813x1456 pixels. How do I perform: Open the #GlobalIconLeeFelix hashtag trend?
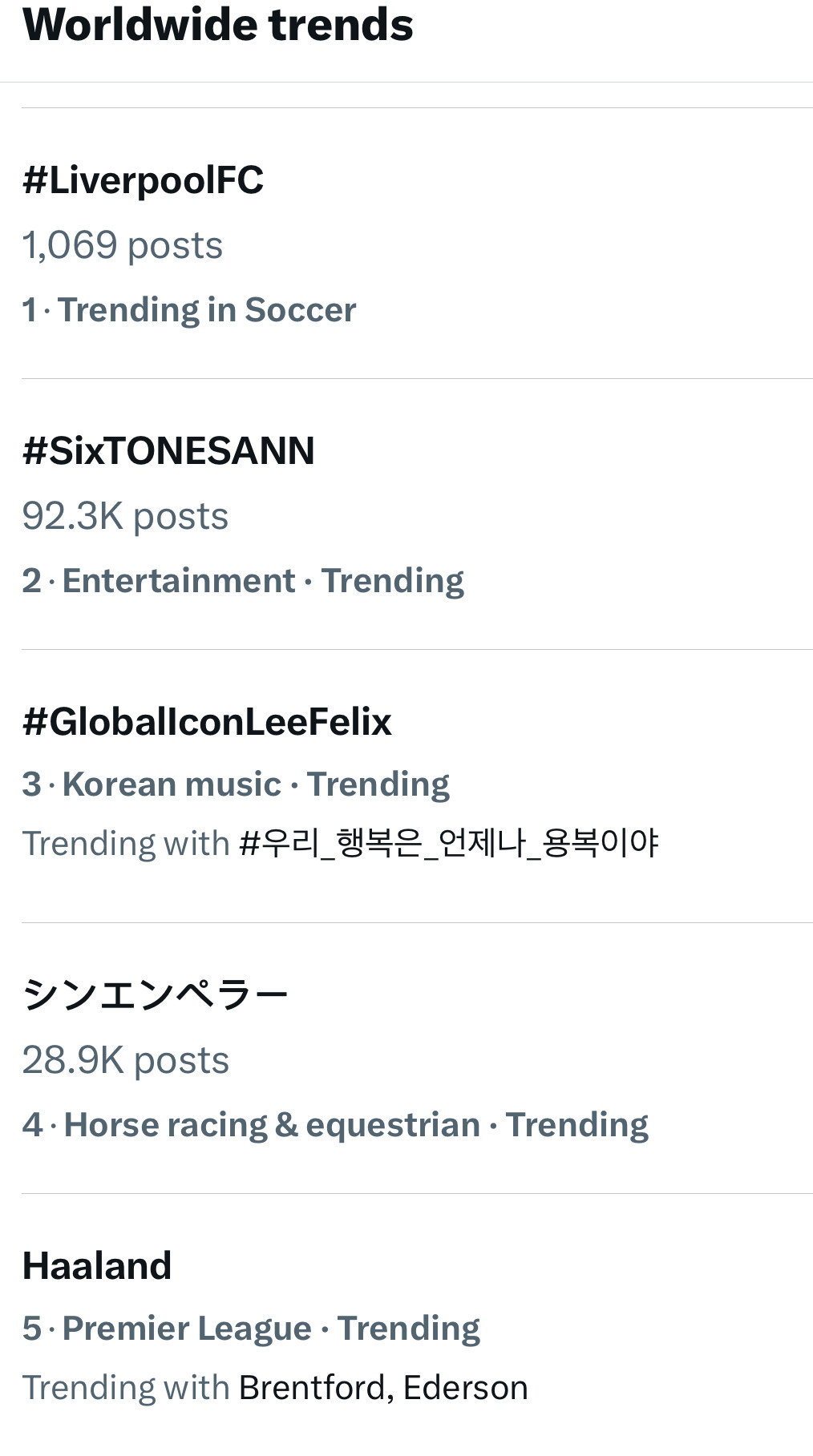[x=207, y=721]
